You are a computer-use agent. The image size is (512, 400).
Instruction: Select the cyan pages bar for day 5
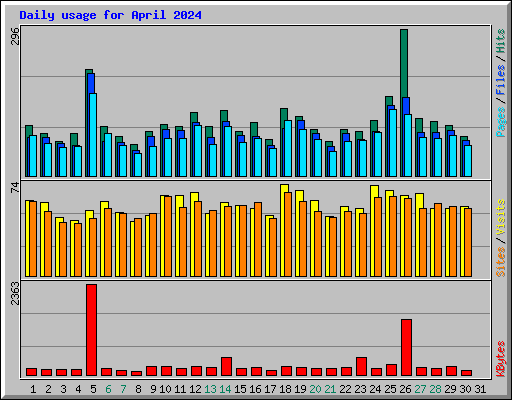(93, 135)
